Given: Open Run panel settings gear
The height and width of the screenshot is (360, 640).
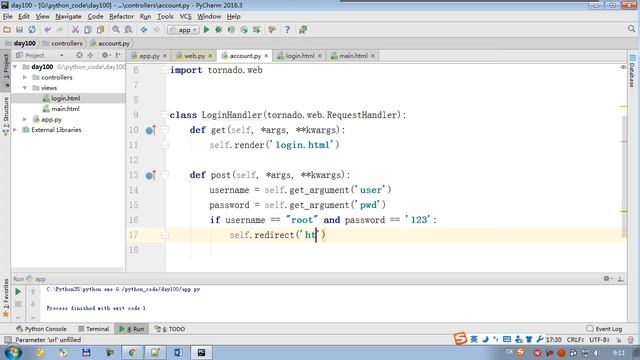Looking at the screenshot, I should 607,278.
